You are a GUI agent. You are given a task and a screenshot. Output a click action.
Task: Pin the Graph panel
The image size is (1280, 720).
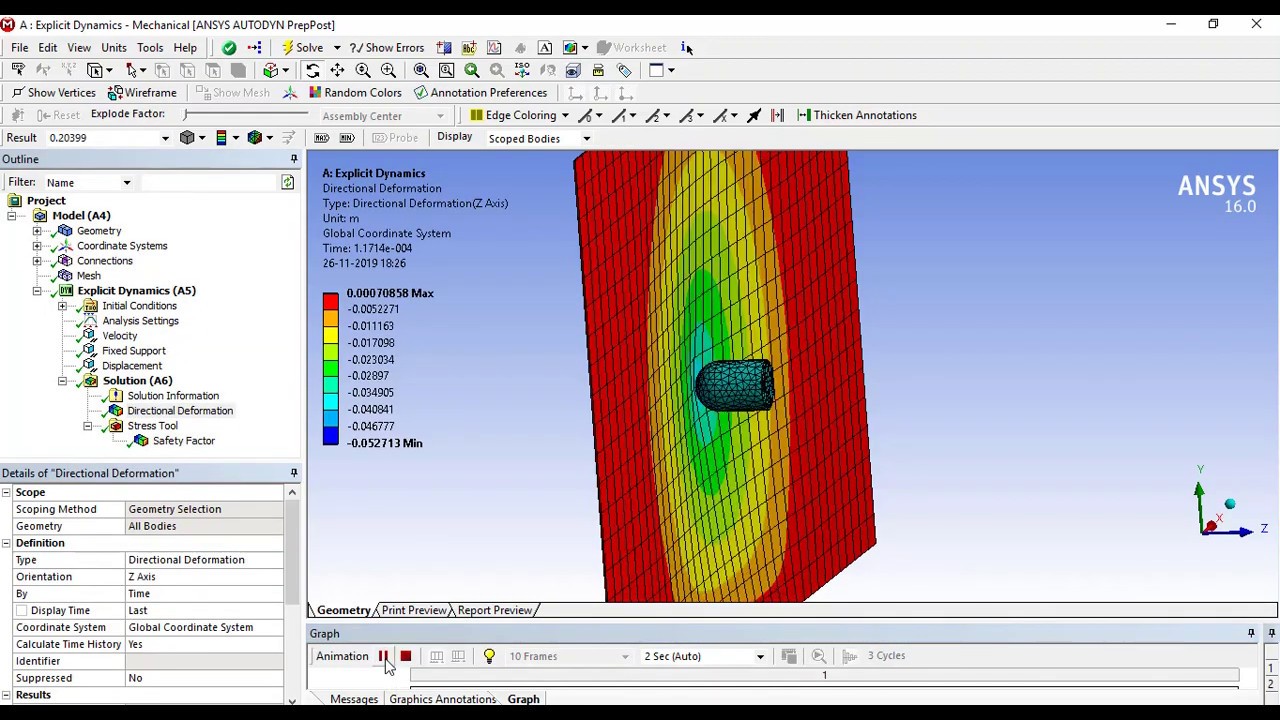[x=1251, y=633]
